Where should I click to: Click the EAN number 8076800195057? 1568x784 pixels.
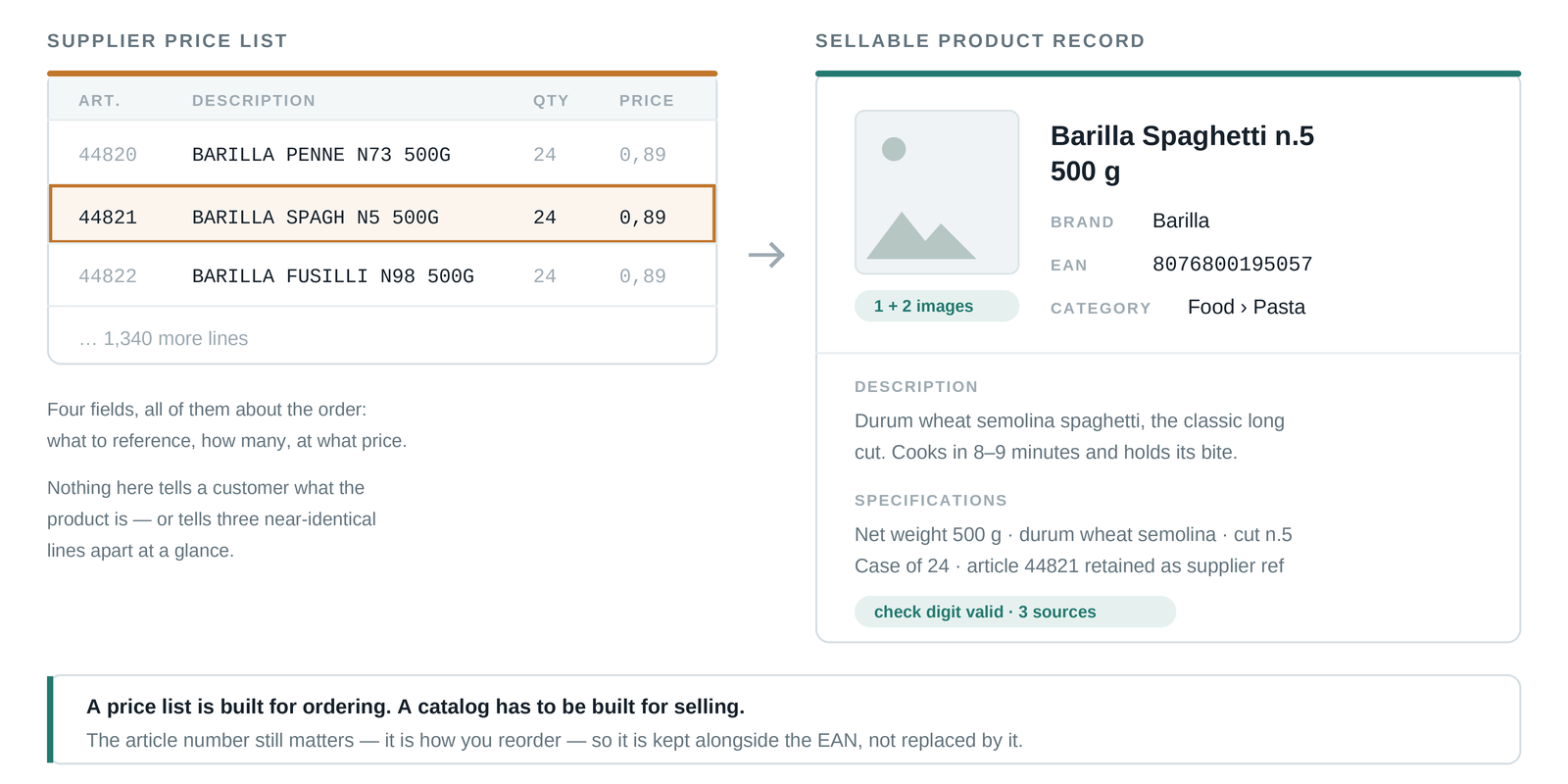pos(1233,264)
